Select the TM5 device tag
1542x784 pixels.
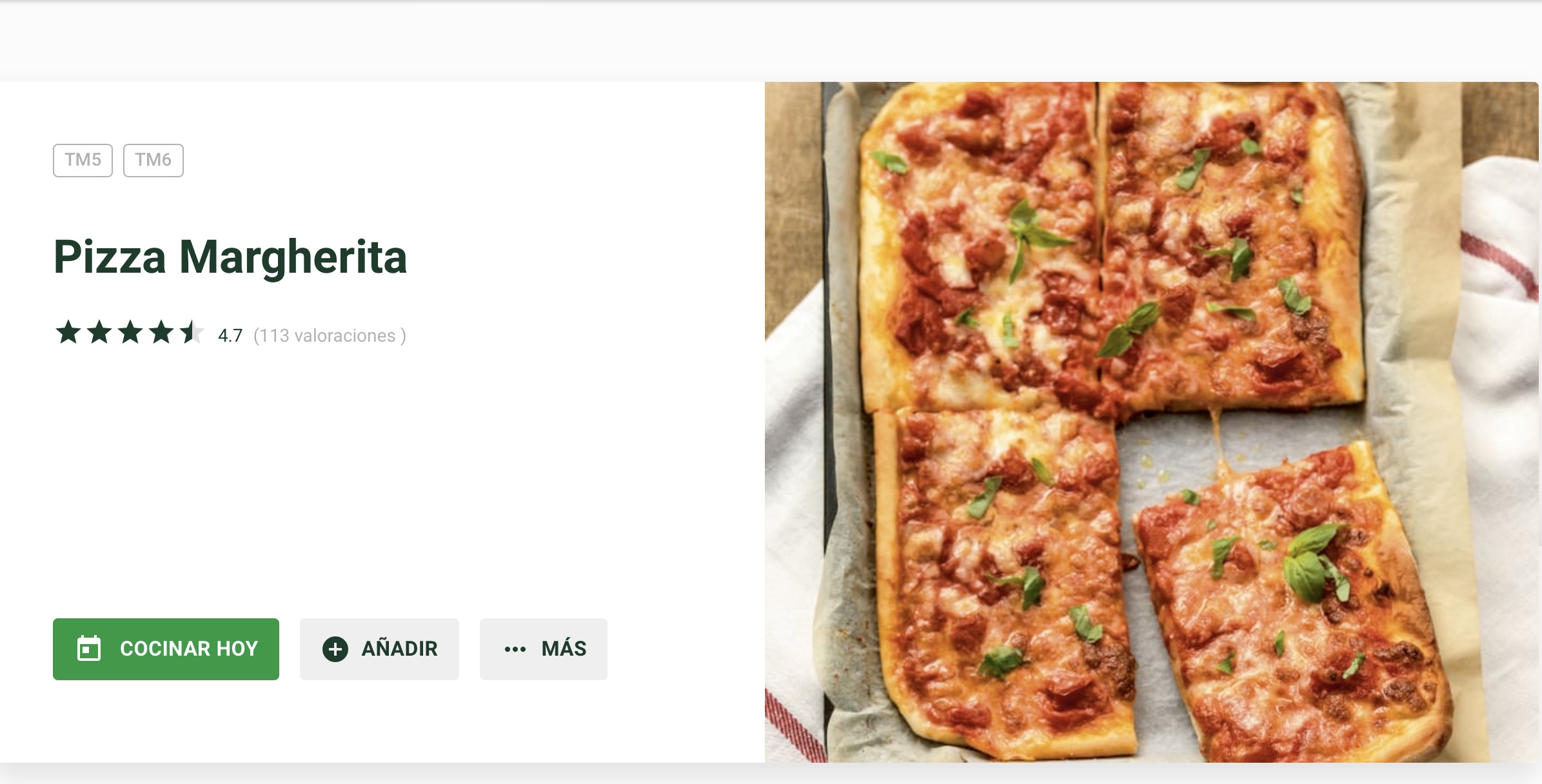pyautogui.click(x=83, y=160)
